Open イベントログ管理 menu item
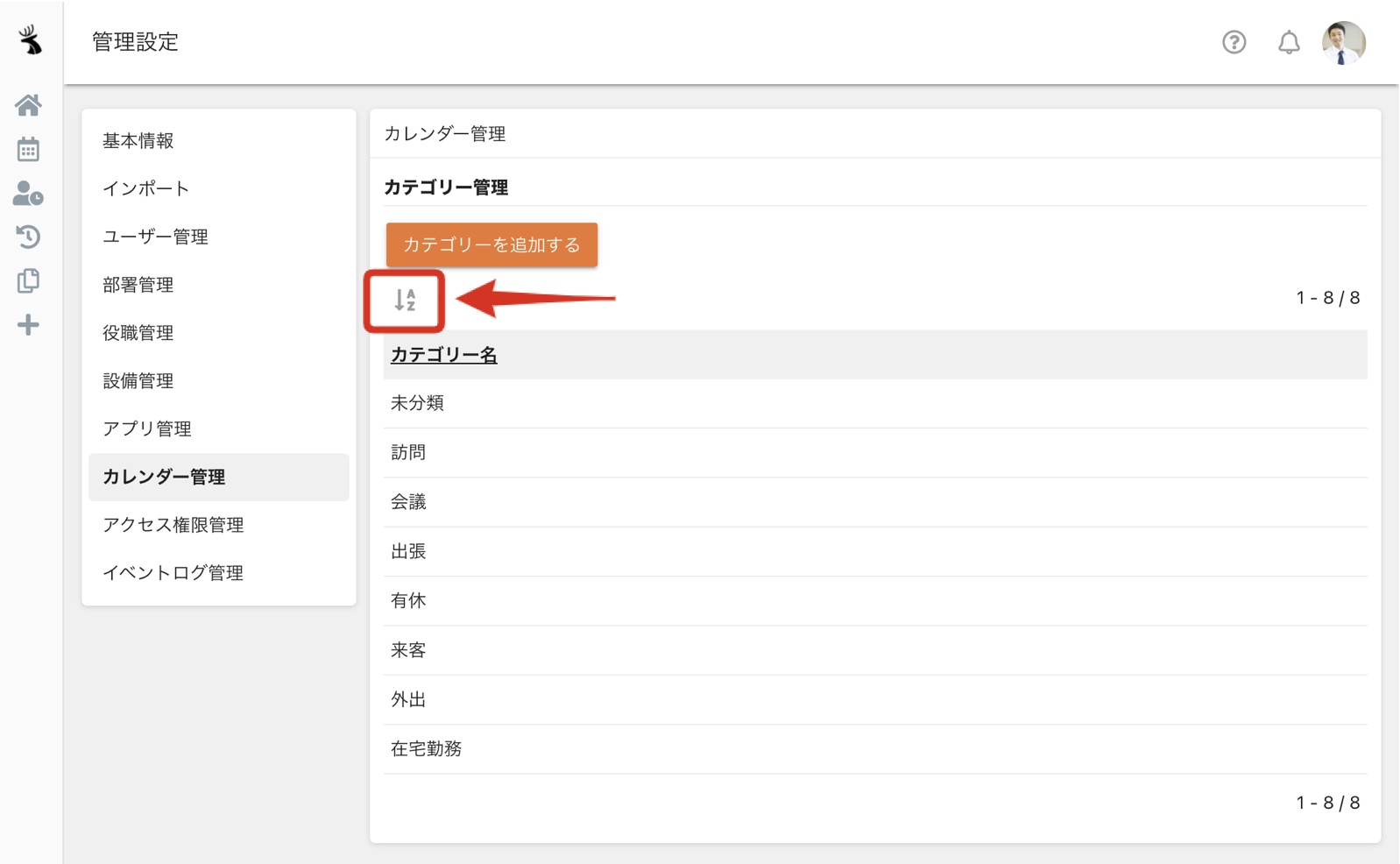Screen dimensions: 1400x864 [173, 573]
